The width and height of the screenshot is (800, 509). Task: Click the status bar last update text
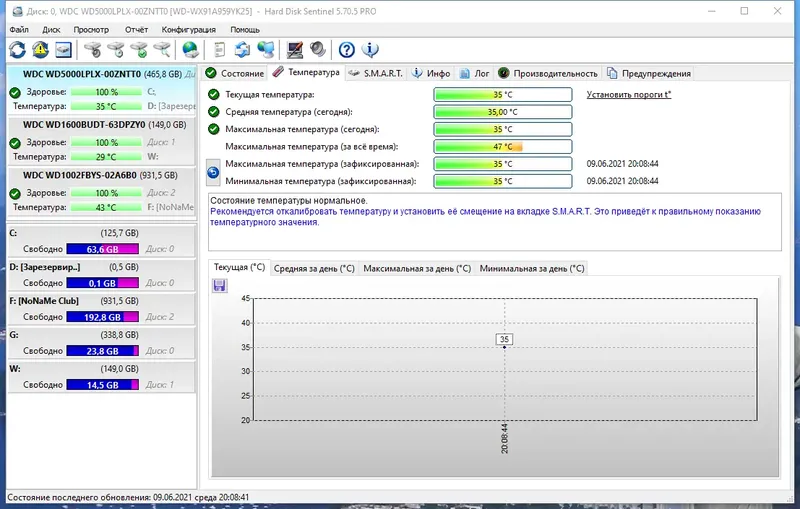point(128,497)
